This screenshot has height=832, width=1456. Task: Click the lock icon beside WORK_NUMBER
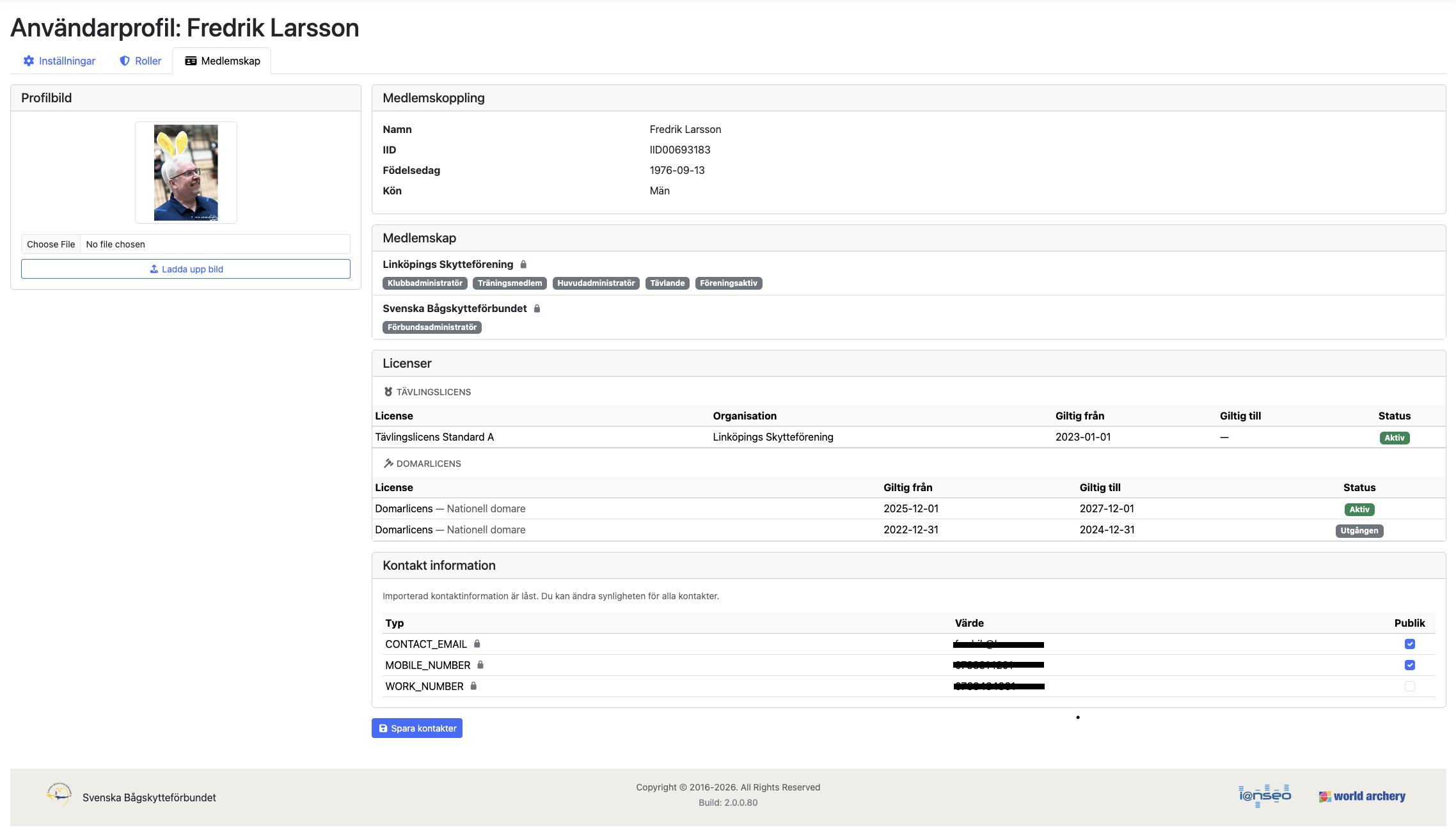tap(474, 686)
